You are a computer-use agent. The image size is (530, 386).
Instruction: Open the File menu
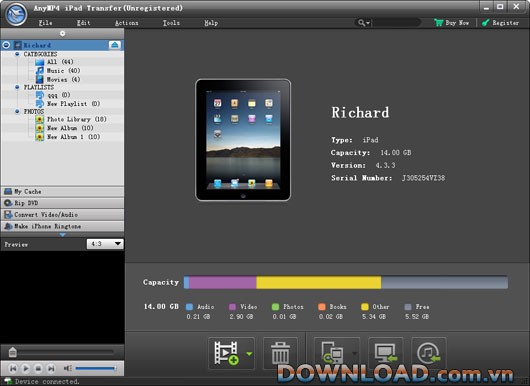[45, 23]
